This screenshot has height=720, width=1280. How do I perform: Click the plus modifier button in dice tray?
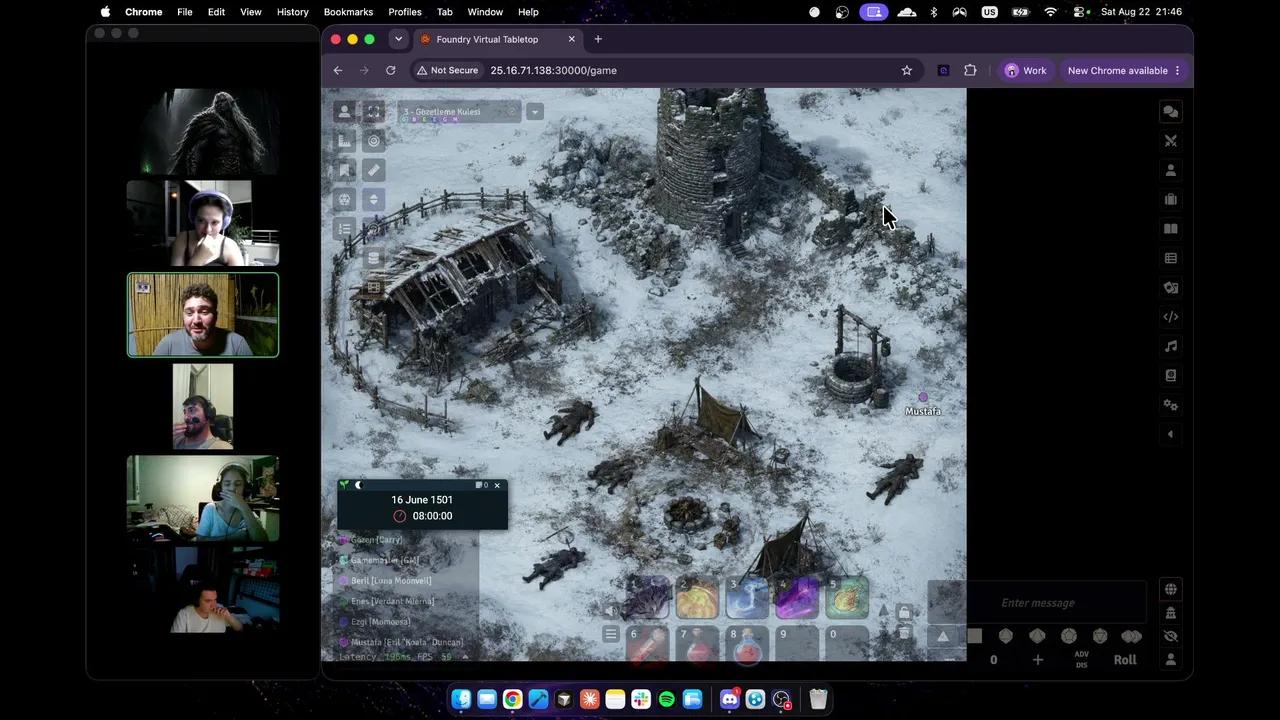click(x=1037, y=660)
